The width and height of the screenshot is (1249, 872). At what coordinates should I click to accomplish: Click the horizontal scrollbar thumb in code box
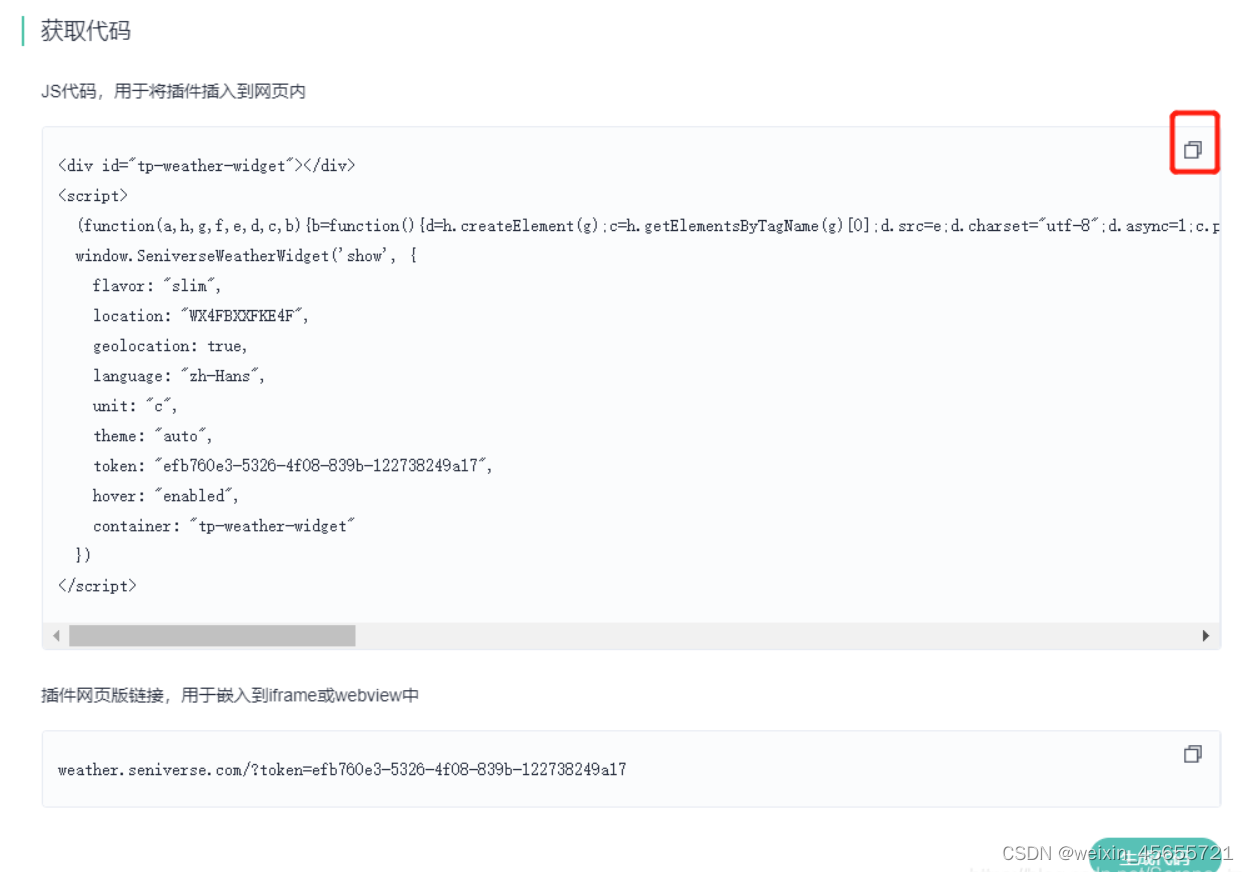tap(212, 636)
